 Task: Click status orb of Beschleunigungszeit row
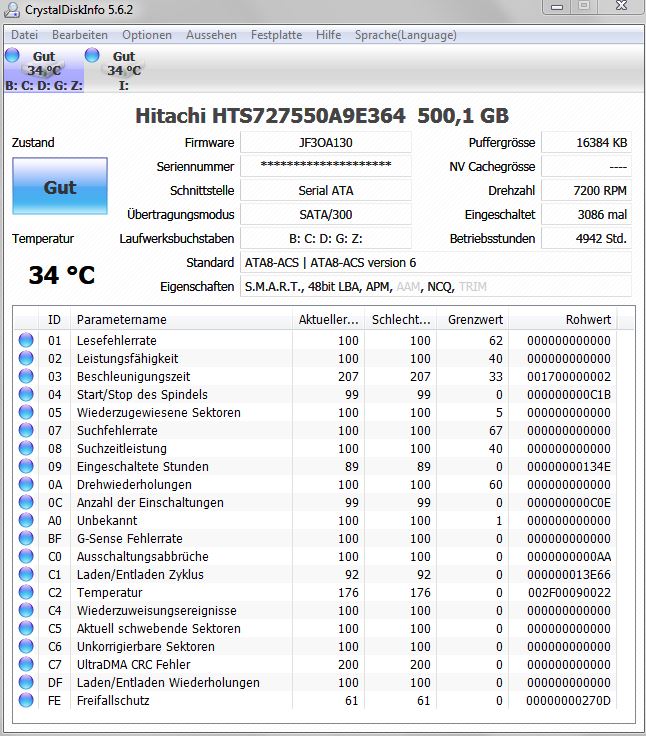point(26,376)
